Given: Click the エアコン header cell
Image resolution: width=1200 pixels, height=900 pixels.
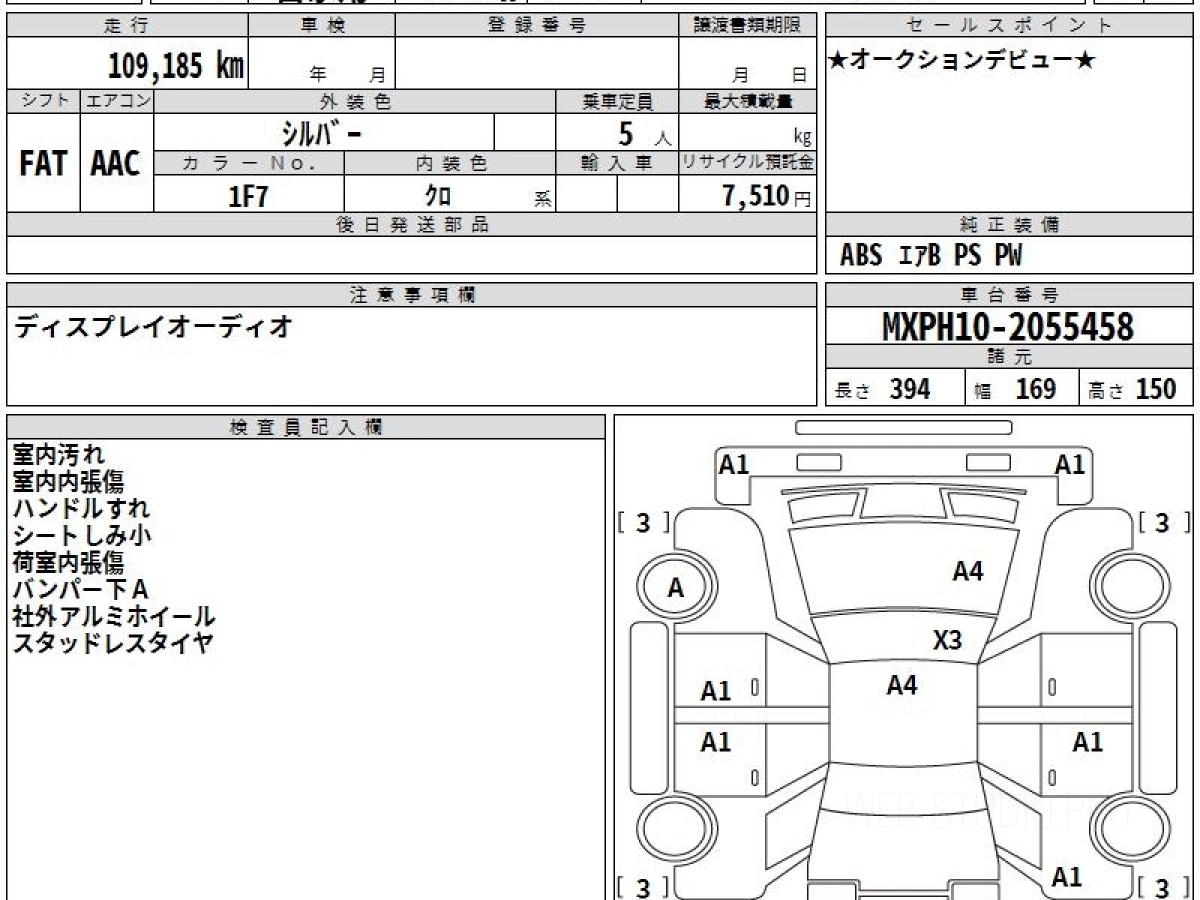Looking at the screenshot, I should (117, 101).
